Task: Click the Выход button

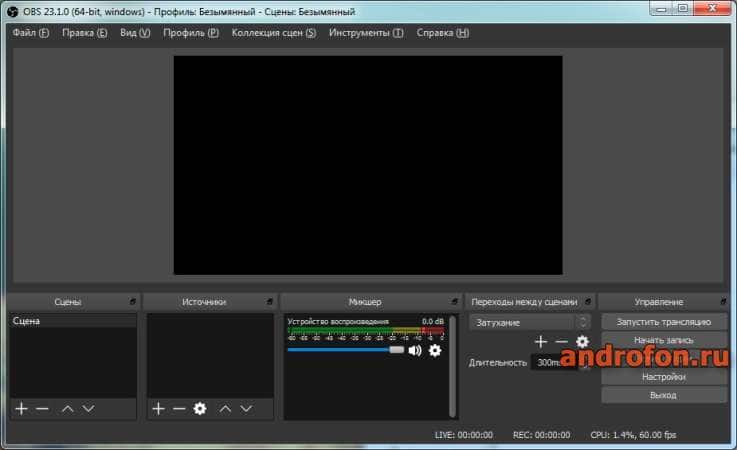Action: tap(664, 395)
